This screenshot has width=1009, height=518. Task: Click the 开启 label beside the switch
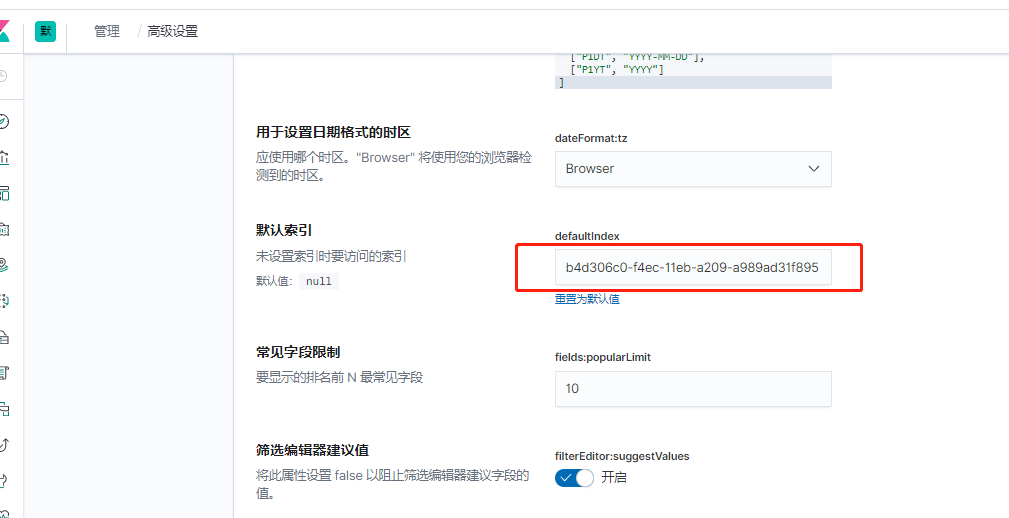tap(614, 478)
